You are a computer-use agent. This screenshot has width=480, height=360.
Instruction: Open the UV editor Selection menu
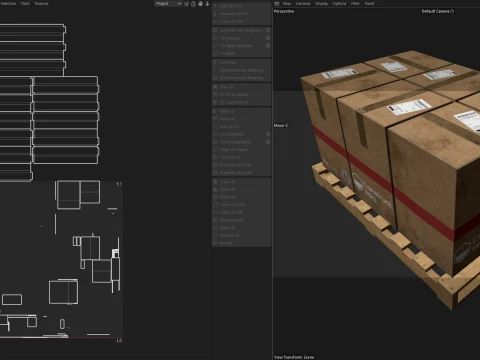click(x=8, y=4)
